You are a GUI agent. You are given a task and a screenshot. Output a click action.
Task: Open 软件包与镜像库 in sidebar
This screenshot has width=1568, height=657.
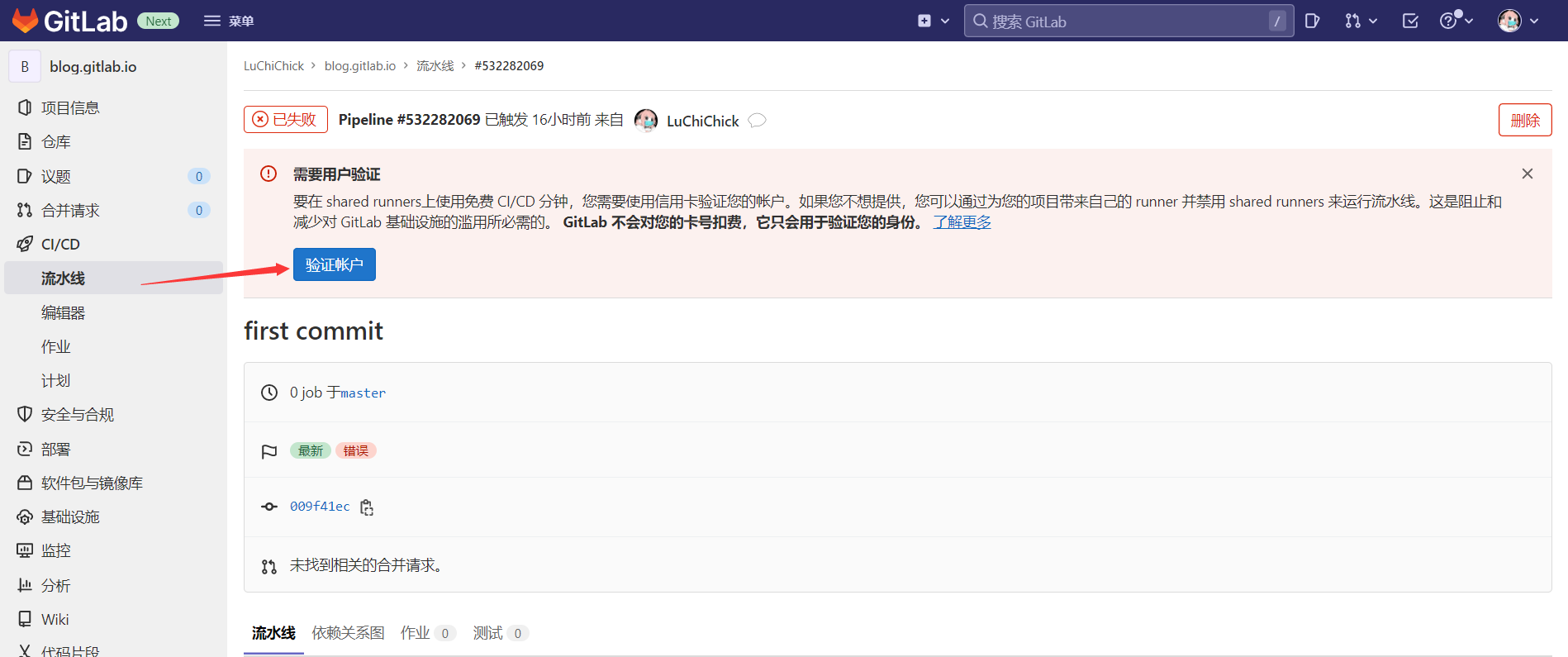[x=113, y=483]
